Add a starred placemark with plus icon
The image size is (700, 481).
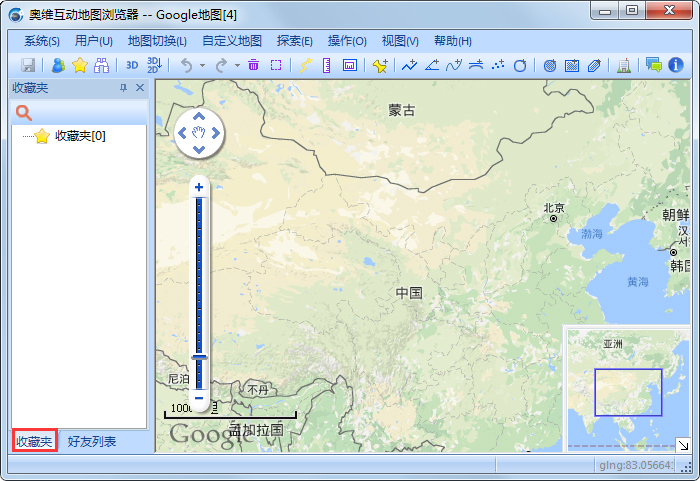pos(380,65)
